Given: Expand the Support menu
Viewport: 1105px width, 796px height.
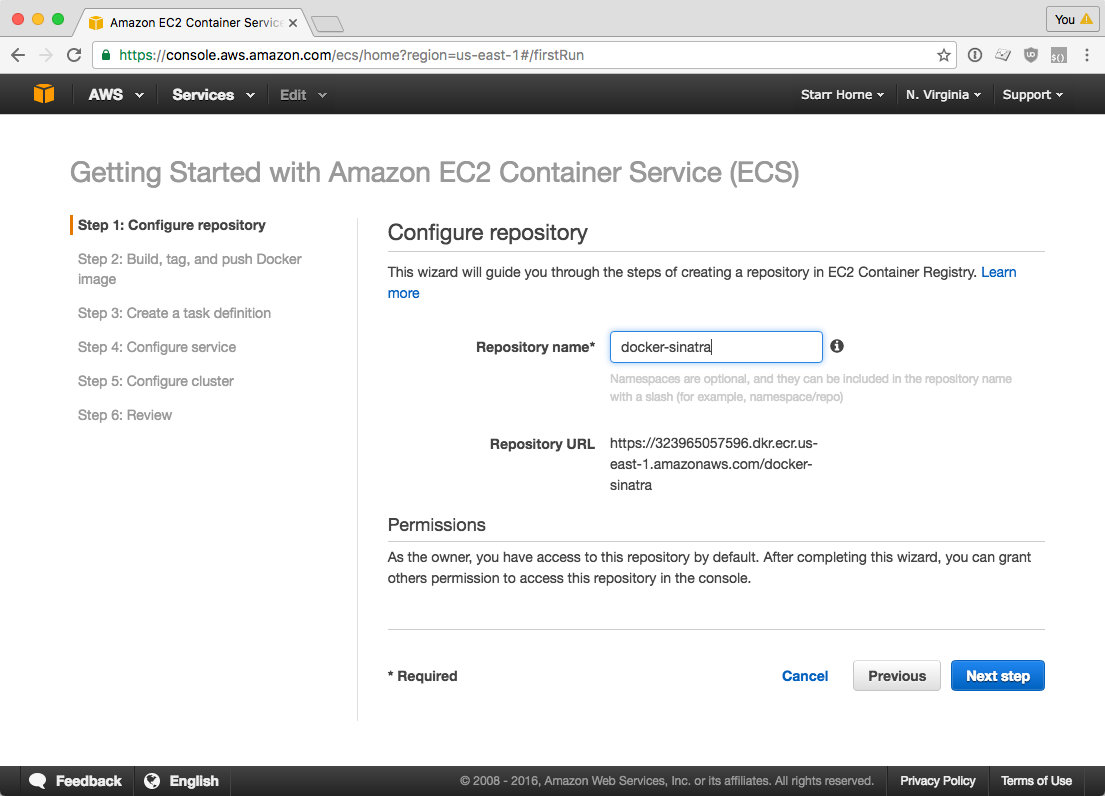Looking at the screenshot, I should tap(1031, 94).
